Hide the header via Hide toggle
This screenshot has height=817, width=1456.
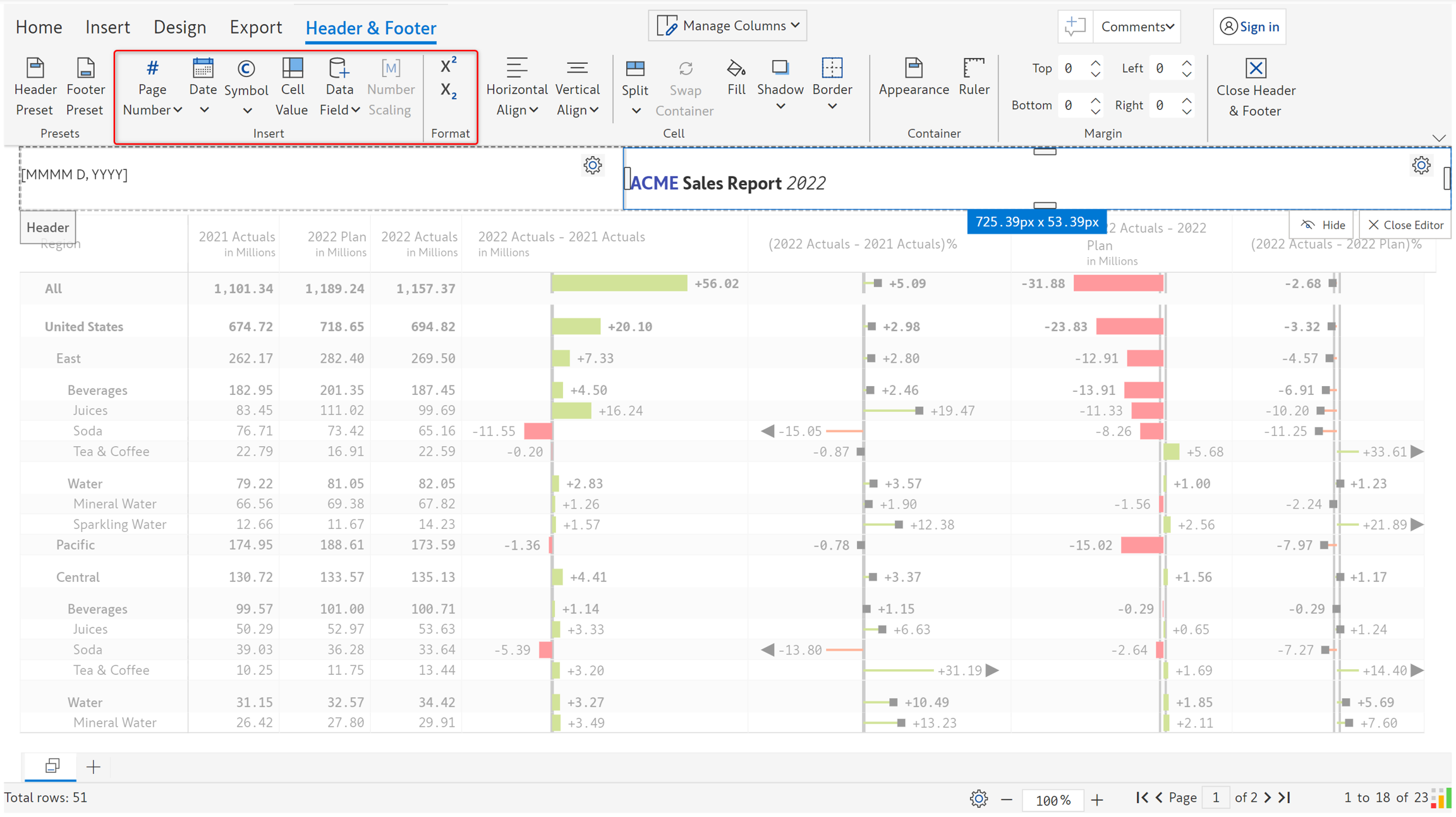coord(1323,225)
